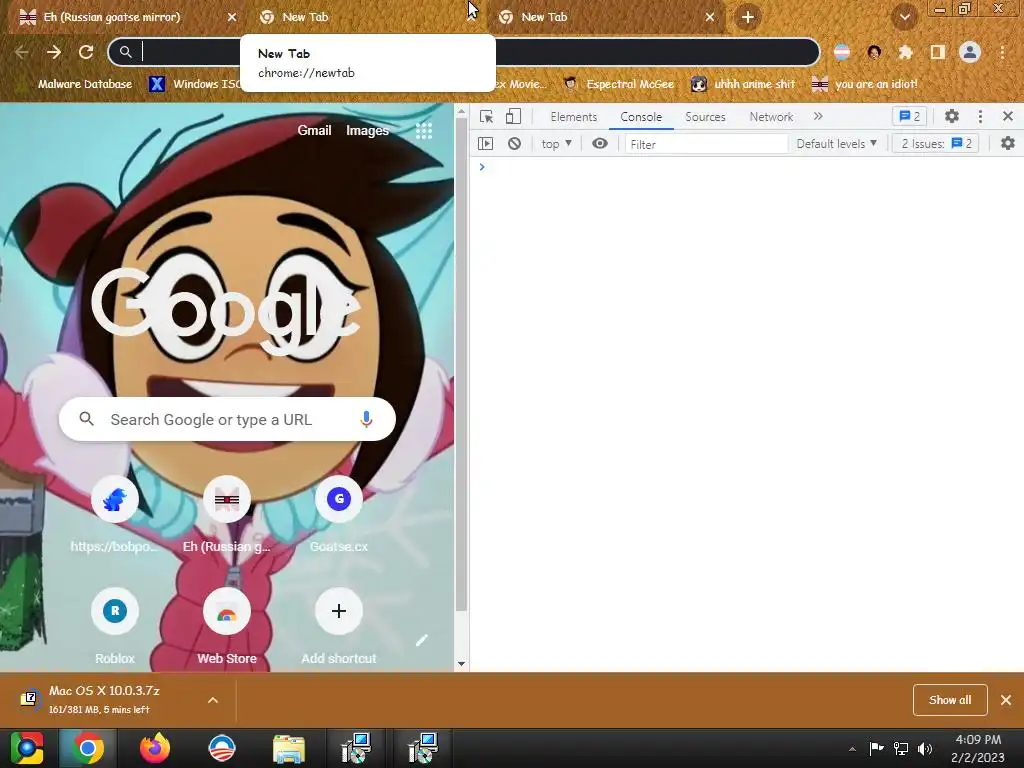Show hidden tray icons arrow
The width and height of the screenshot is (1024, 768).
[x=852, y=749]
